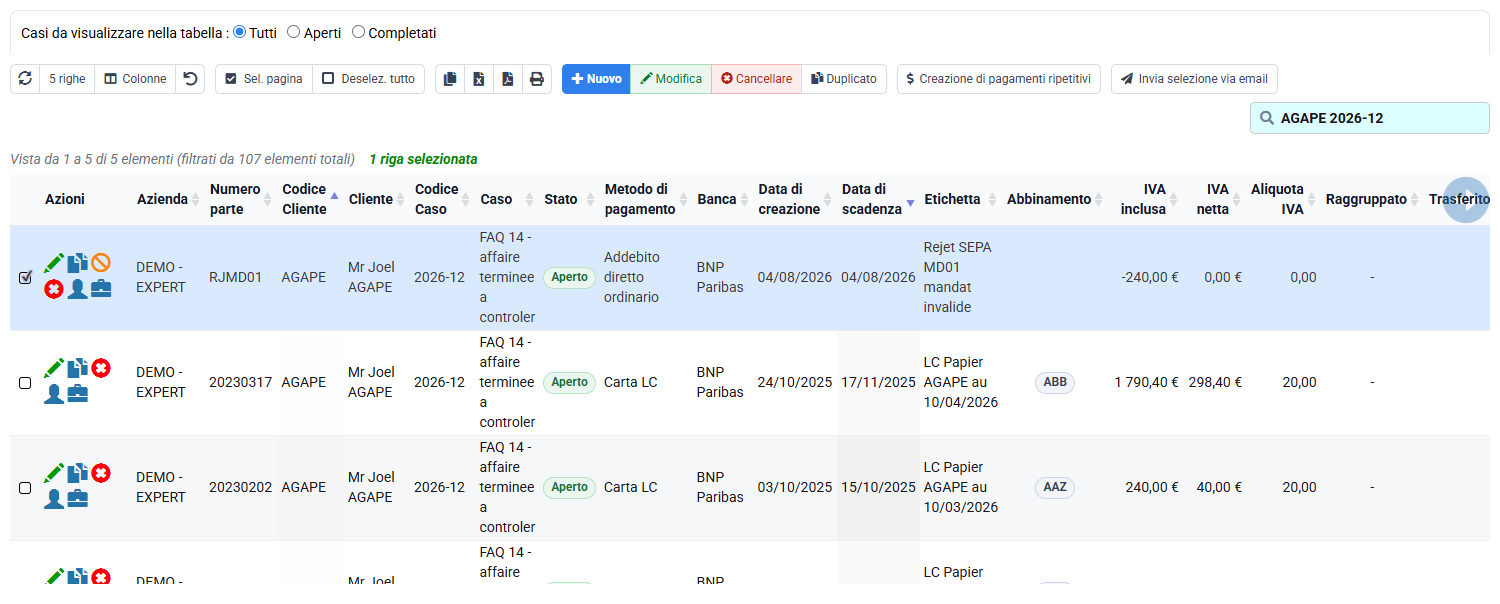Image resolution: width=1500 pixels, height=604 pixels.
Task: Open the 5 righe page length dropdown
Action: [67, 79]
